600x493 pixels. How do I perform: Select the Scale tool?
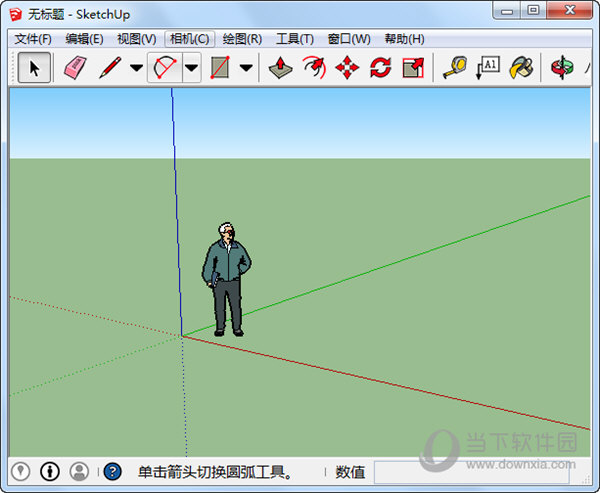[413, 68]
